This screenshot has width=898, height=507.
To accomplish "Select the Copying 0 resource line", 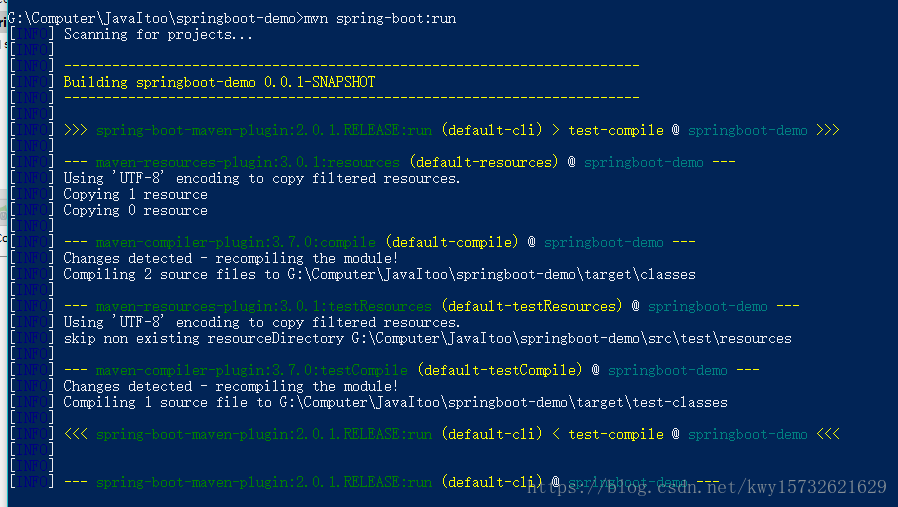I will (x=136, y=210).
